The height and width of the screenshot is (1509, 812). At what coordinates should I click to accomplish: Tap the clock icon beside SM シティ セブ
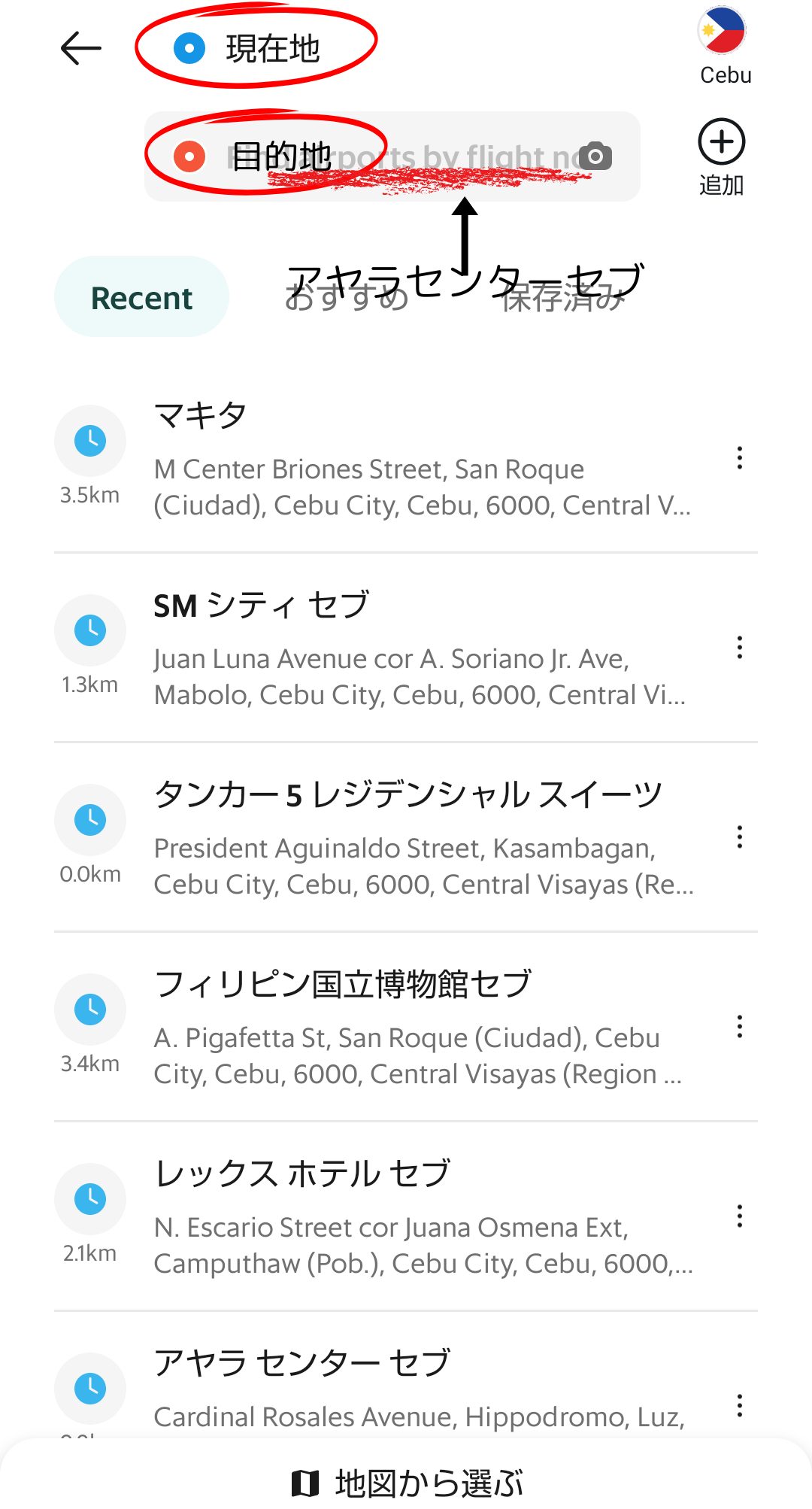point(90,630)
